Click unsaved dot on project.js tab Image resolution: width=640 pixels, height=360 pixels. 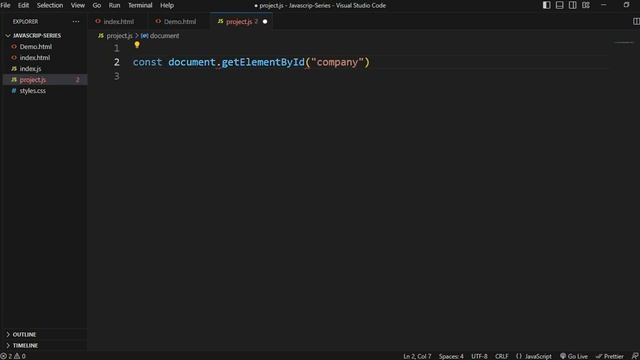(x=265, y=22)
